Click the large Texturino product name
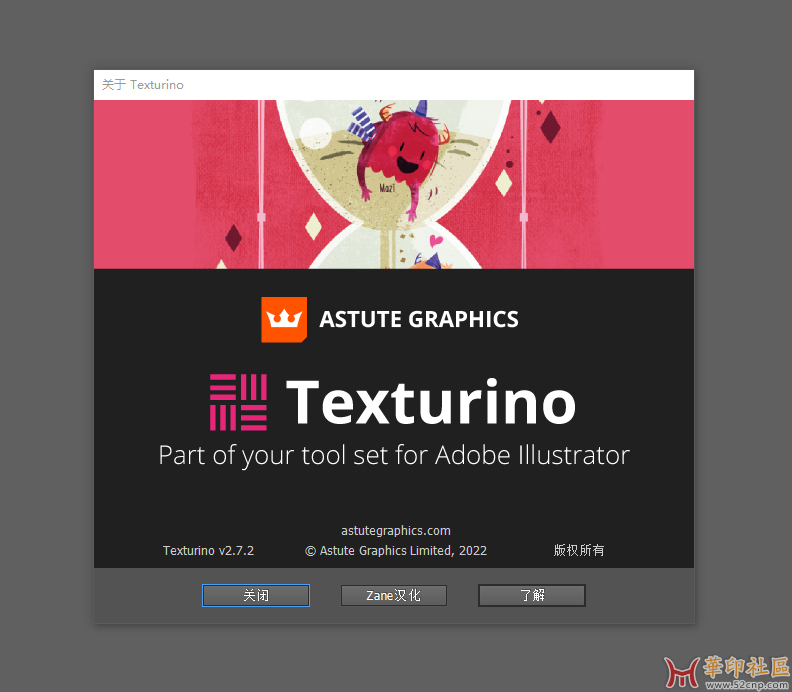The height and width of the screenshot is (692, 792). tap(431, 402)
